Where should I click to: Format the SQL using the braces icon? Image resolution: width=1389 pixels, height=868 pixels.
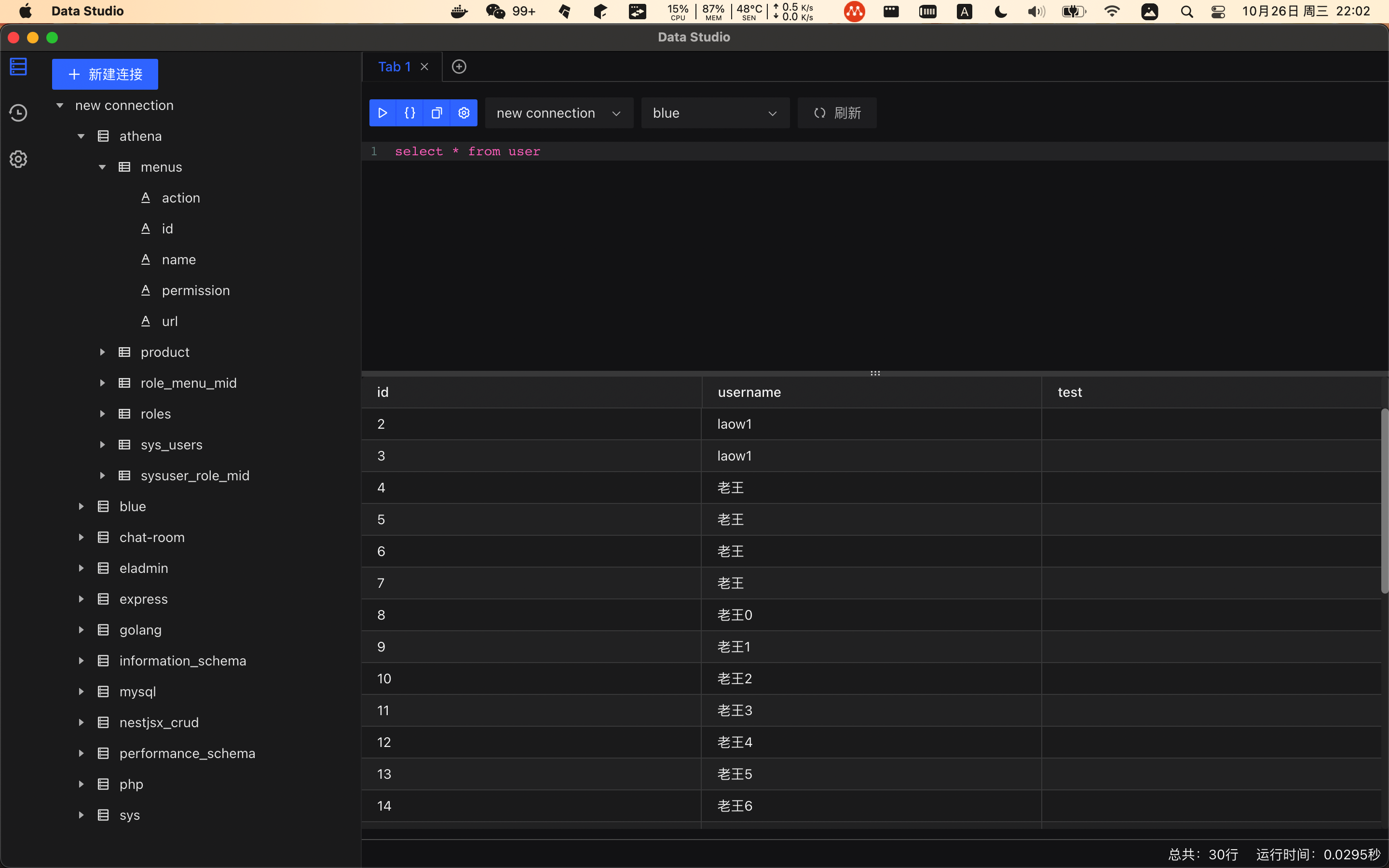click(410, 112)
